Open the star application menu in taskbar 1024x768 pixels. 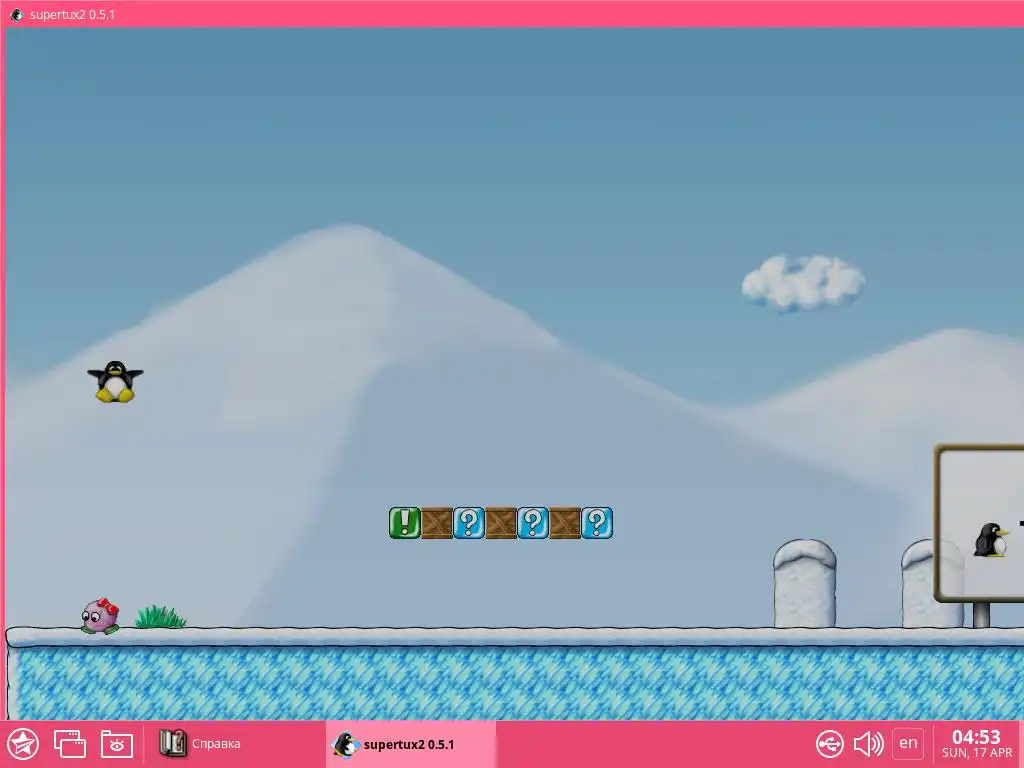pyautogui.click(x=24, y=744)
